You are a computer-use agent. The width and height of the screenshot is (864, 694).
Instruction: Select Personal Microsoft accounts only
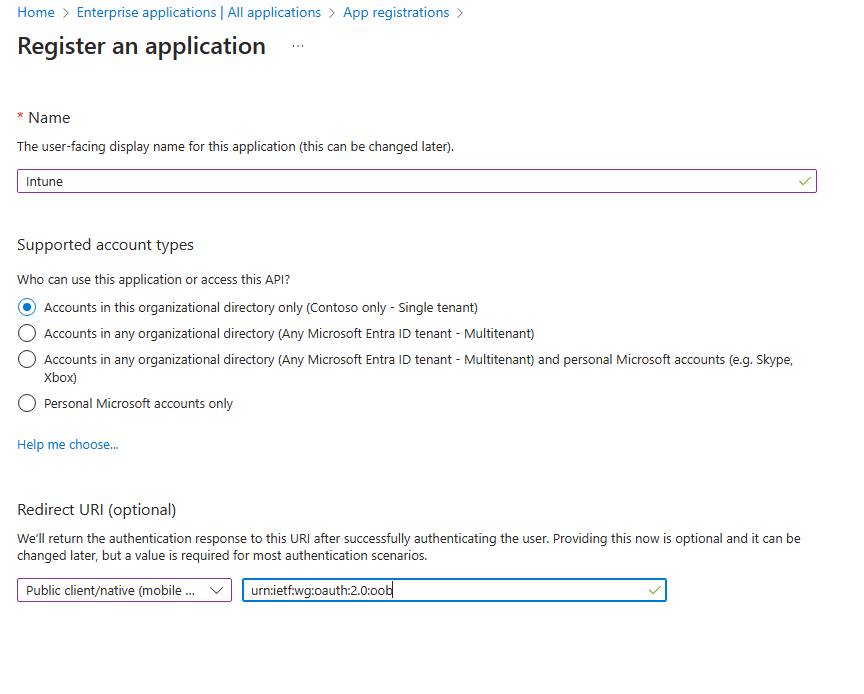pos(27,403)
